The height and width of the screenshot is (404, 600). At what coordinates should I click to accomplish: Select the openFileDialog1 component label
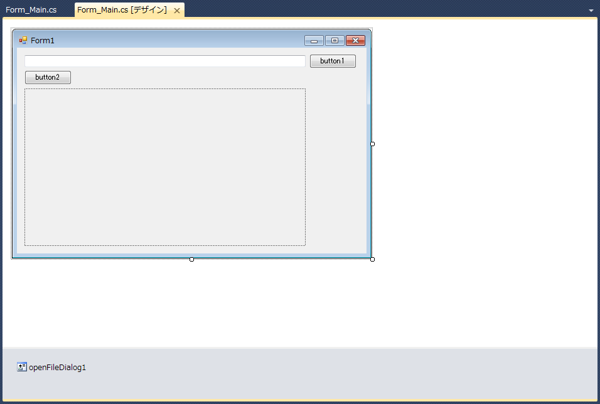[x=57, y=367]
